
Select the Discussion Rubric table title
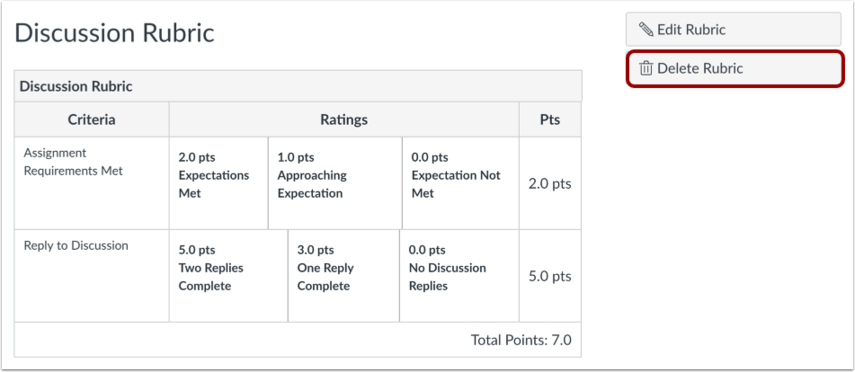[76, 86]
